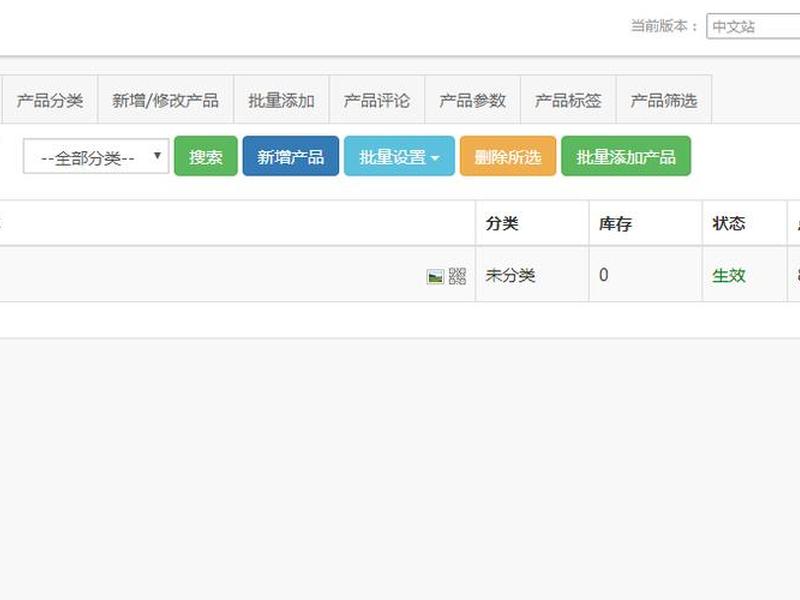Image resolution: width=800 pixels, height=600 pixels.
Task: Expand the 批量设置 dropdown button
Action: (x=399, y=156)
